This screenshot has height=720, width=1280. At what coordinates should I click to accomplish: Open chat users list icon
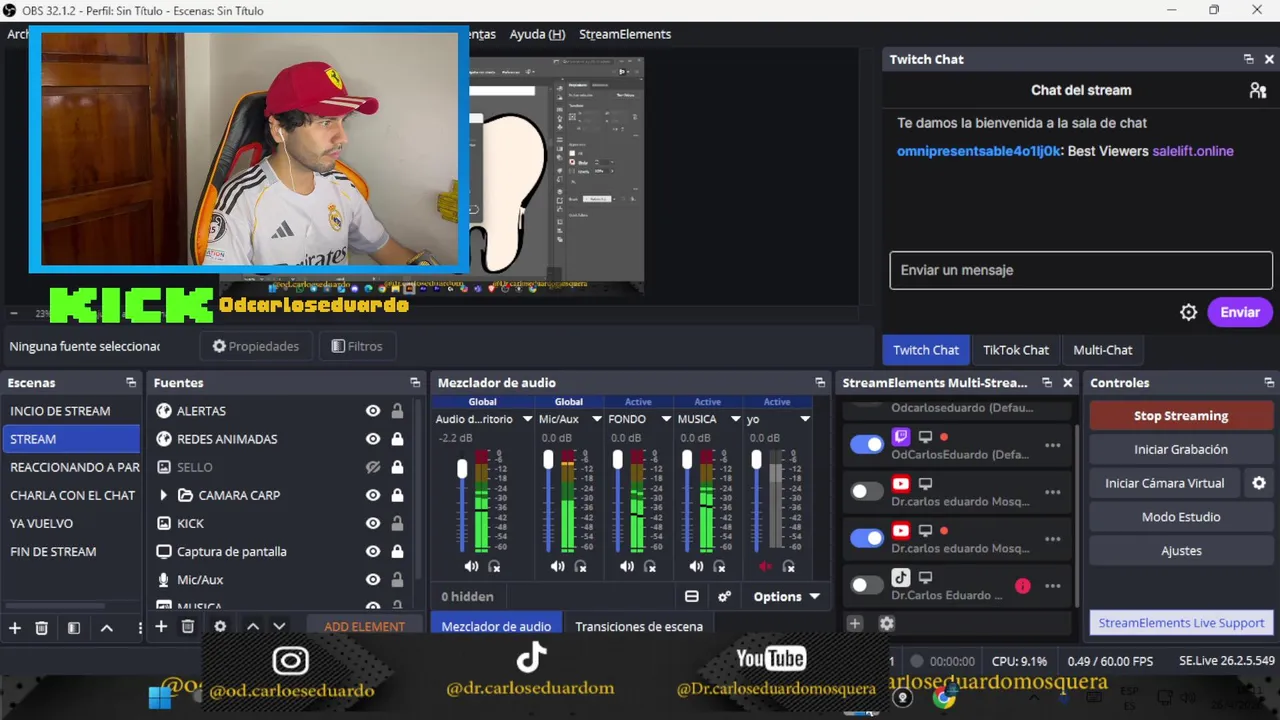point(1258,90)
